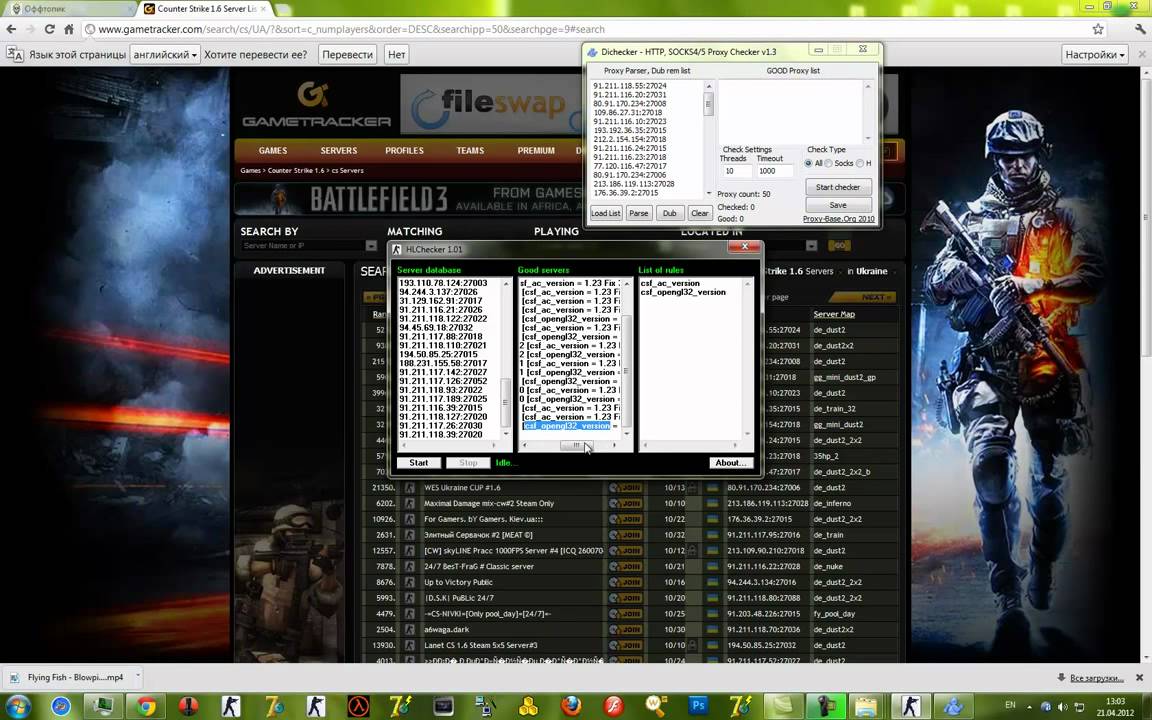1152x720 pixels.
Task: Click the CS game icon in WES Ukraine CUP row
Action: 409,488
